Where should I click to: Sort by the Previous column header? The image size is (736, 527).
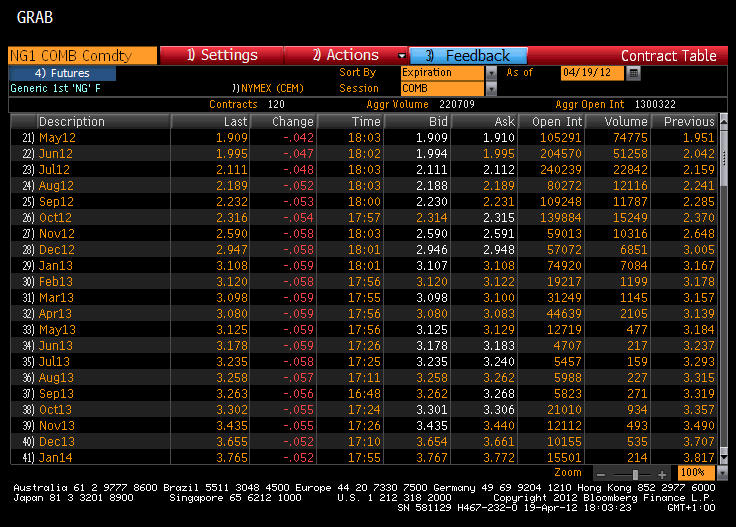pos(684,122)
